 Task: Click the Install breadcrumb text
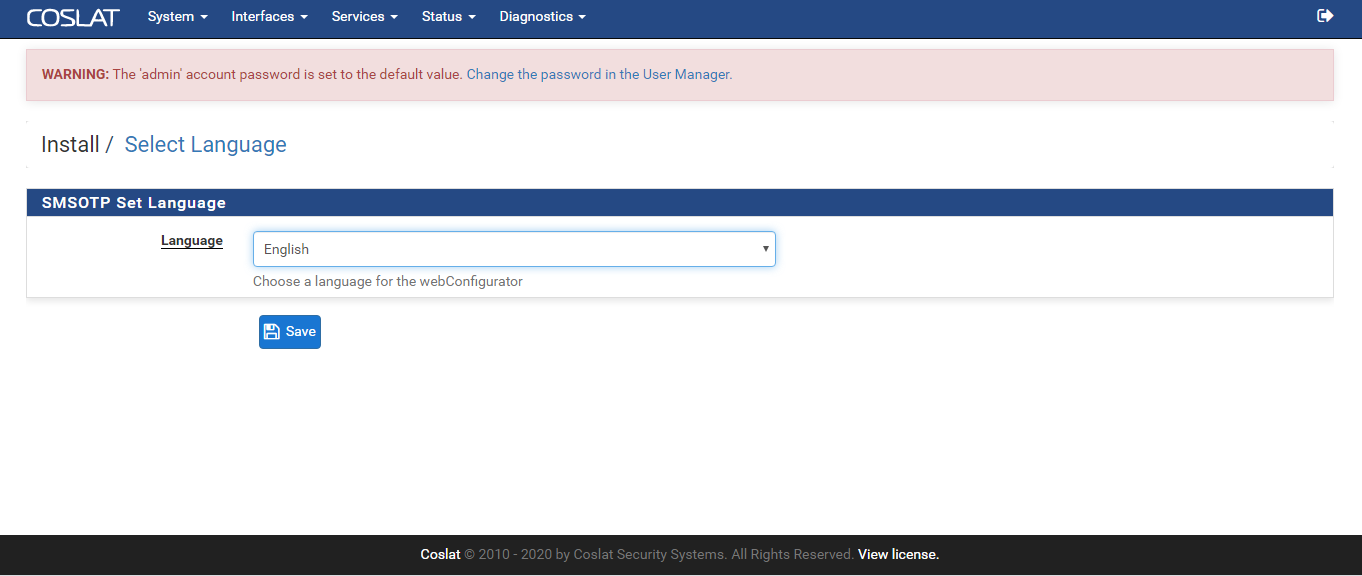[x=70, y=145]
